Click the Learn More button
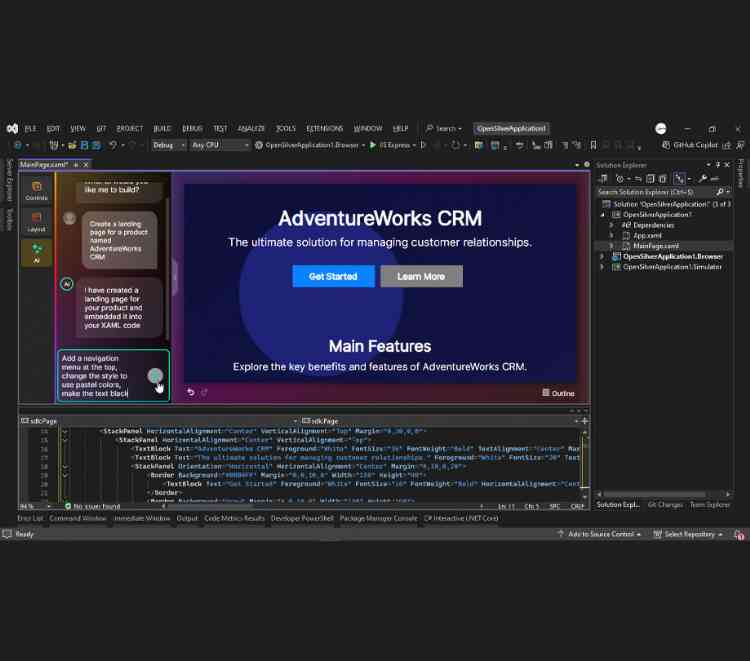The height and width of the screenshot is (661, 750). point(421,276)
